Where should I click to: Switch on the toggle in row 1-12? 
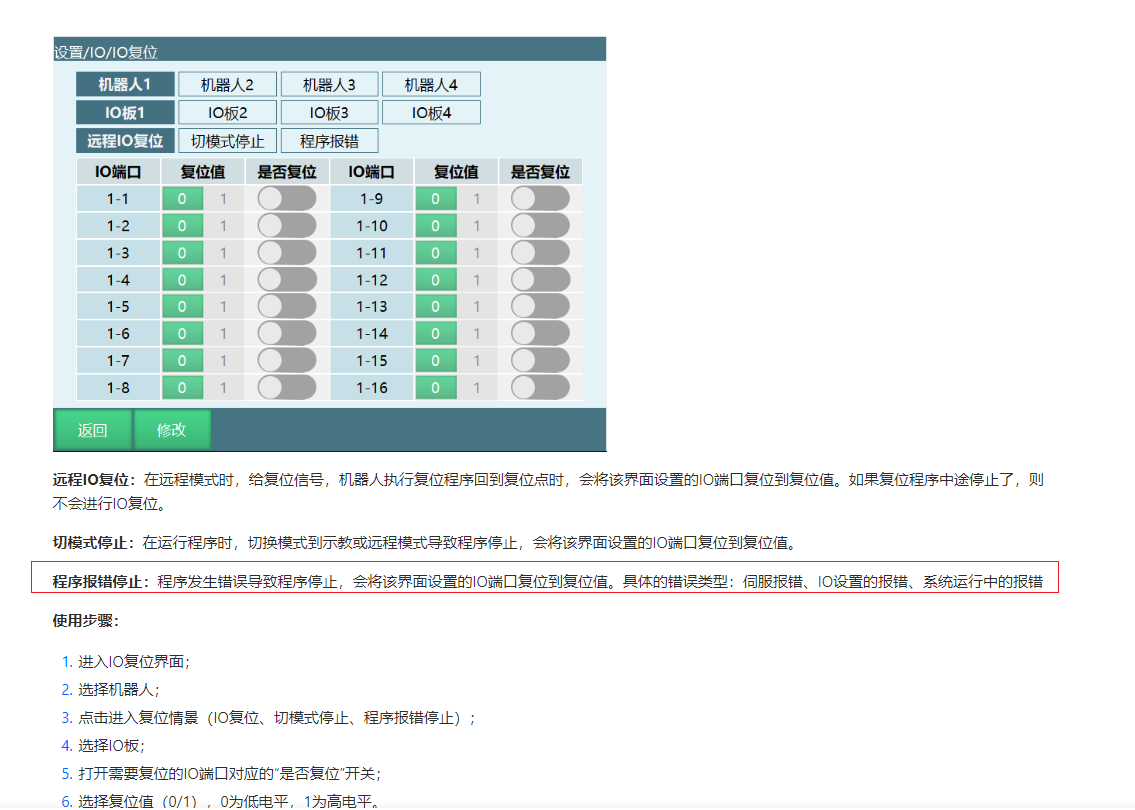pyautogui.click(x=539, y=280)
